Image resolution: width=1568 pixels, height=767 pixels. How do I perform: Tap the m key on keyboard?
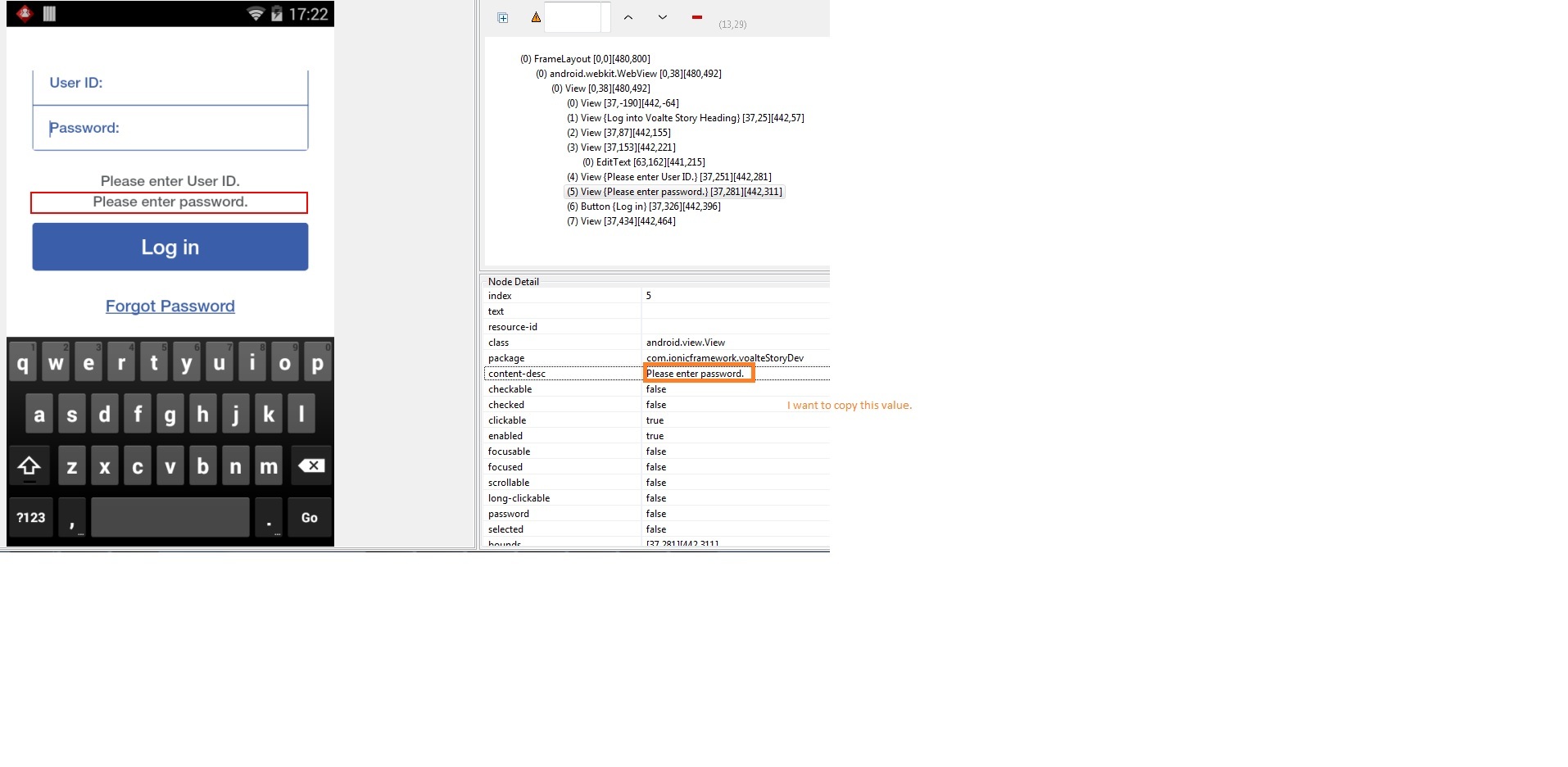coord(269,465)
